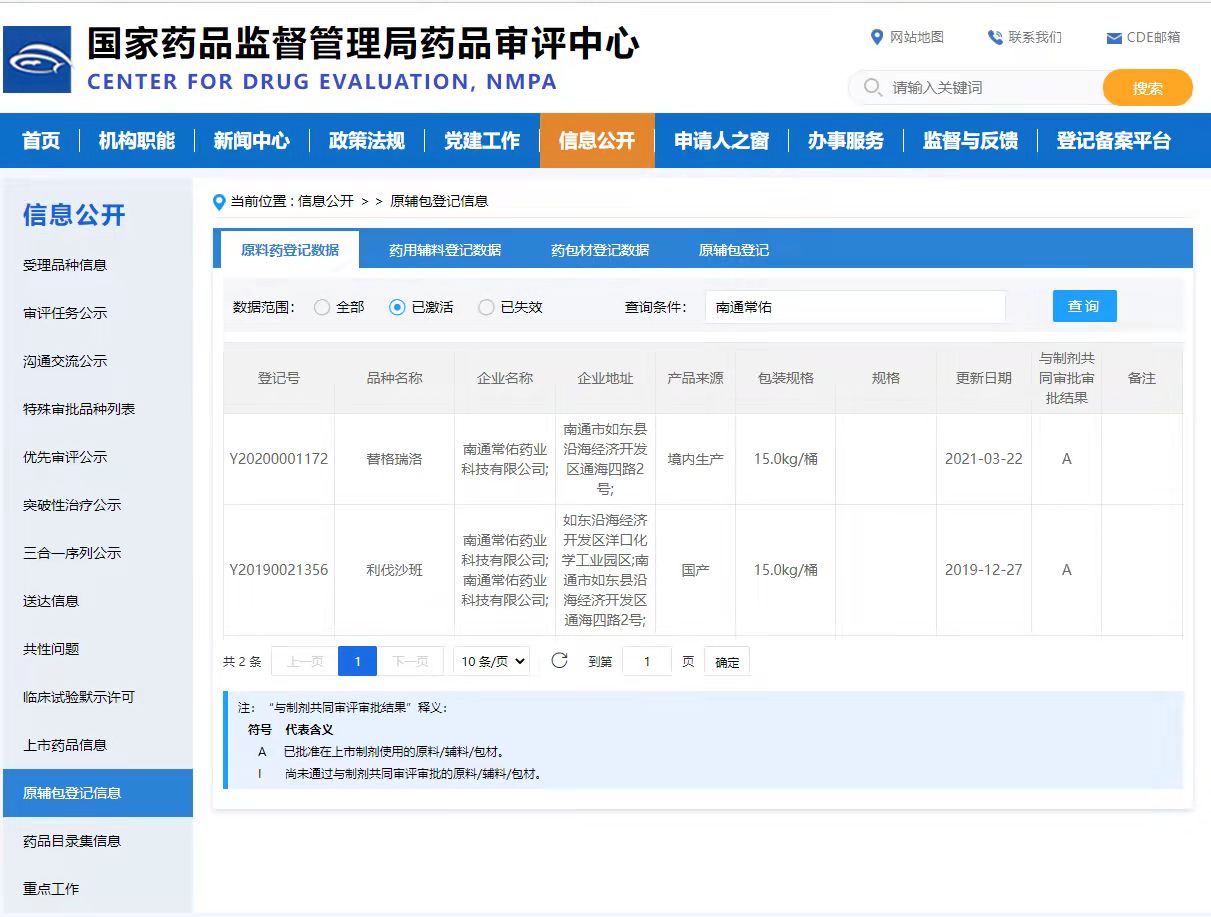Click page number 1 button
Viewport: 1211px width, 917px height.
(x=358, y=661)
